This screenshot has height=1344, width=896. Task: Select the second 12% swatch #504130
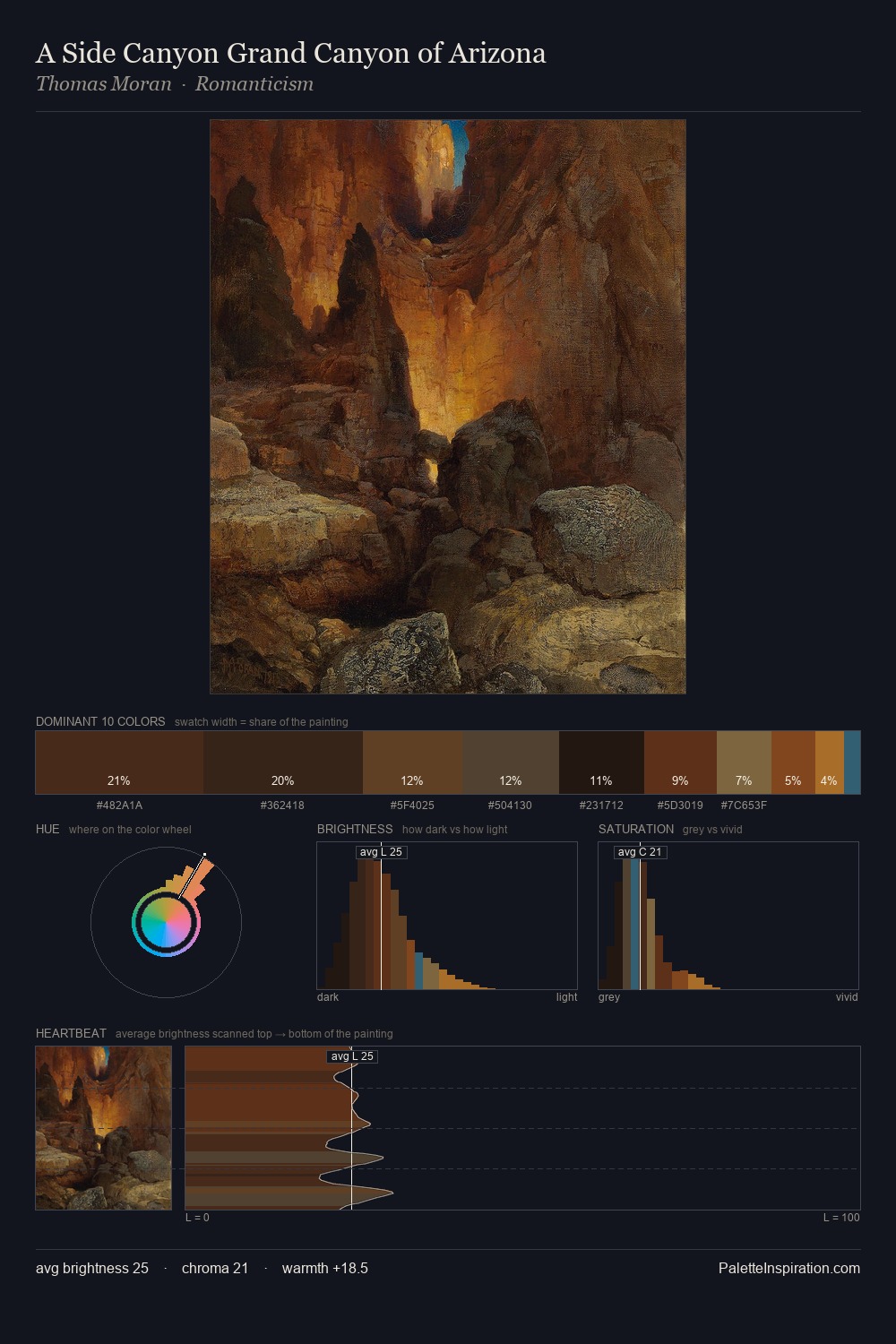point(511,762)
